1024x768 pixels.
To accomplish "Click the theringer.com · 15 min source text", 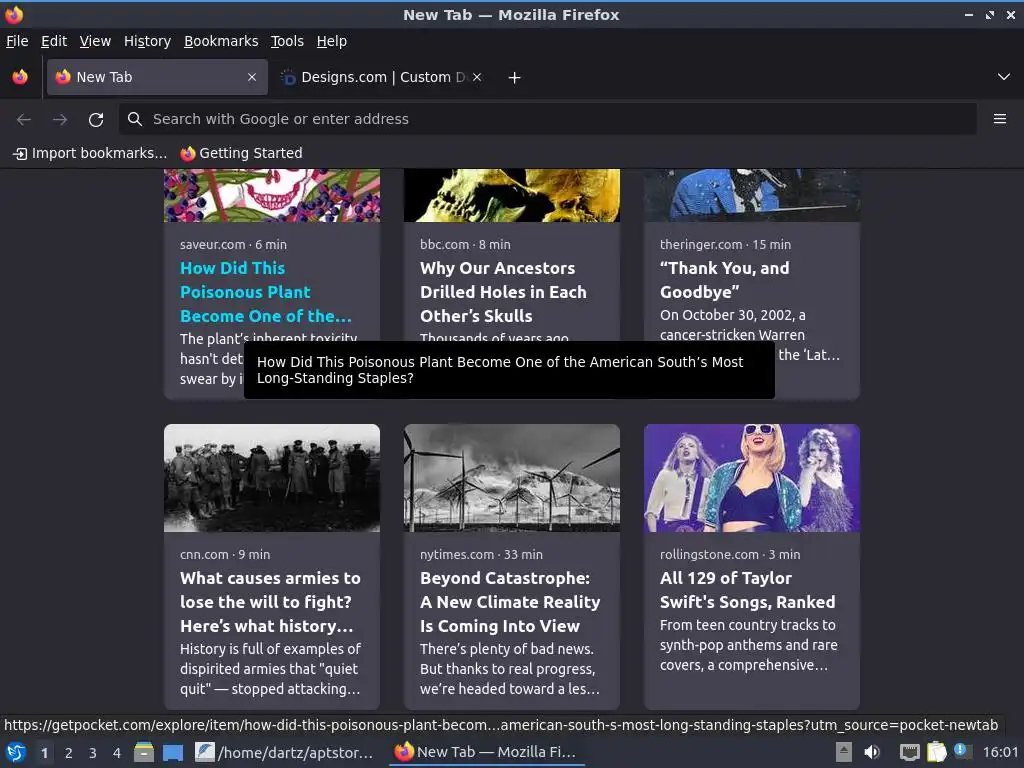I will 725,244.
